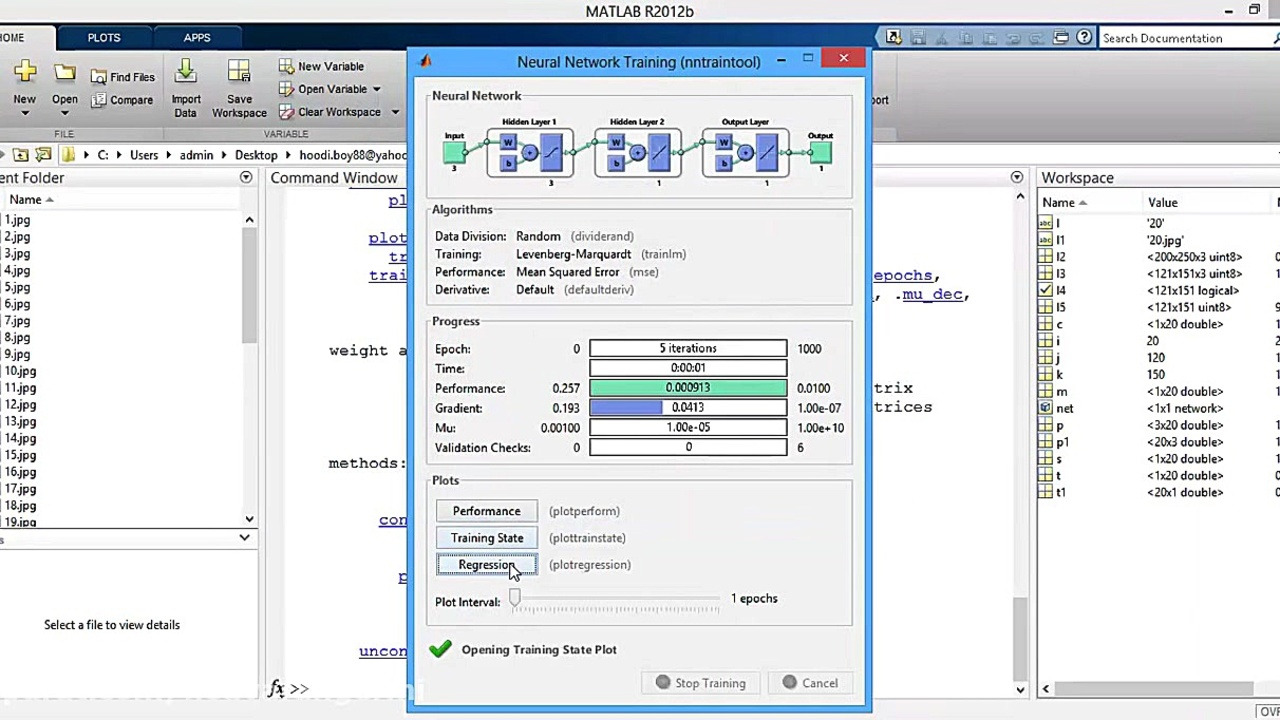Click the Workspace horizontal scrollbar
The height and width of the screenshot is (720, 1280).
1155,688
